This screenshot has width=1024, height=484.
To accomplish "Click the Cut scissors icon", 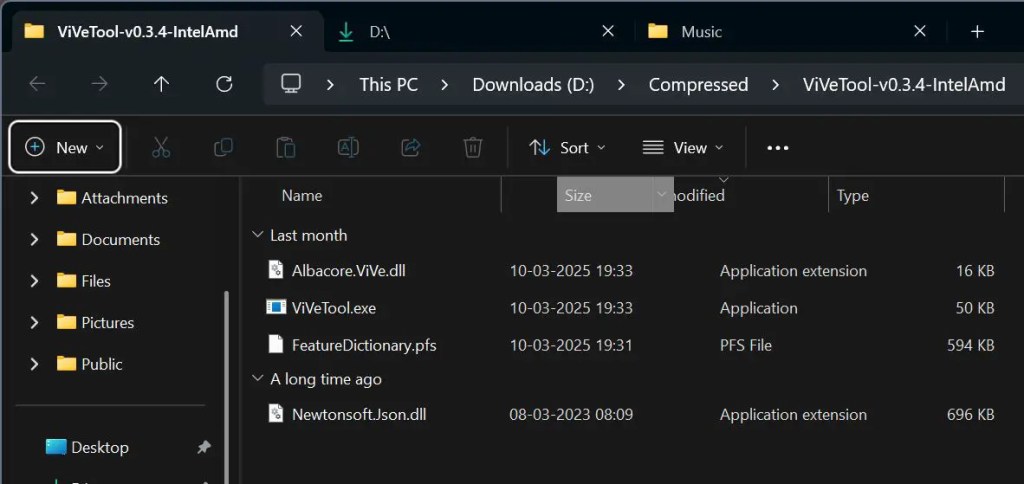I will (x=161, y=148).
